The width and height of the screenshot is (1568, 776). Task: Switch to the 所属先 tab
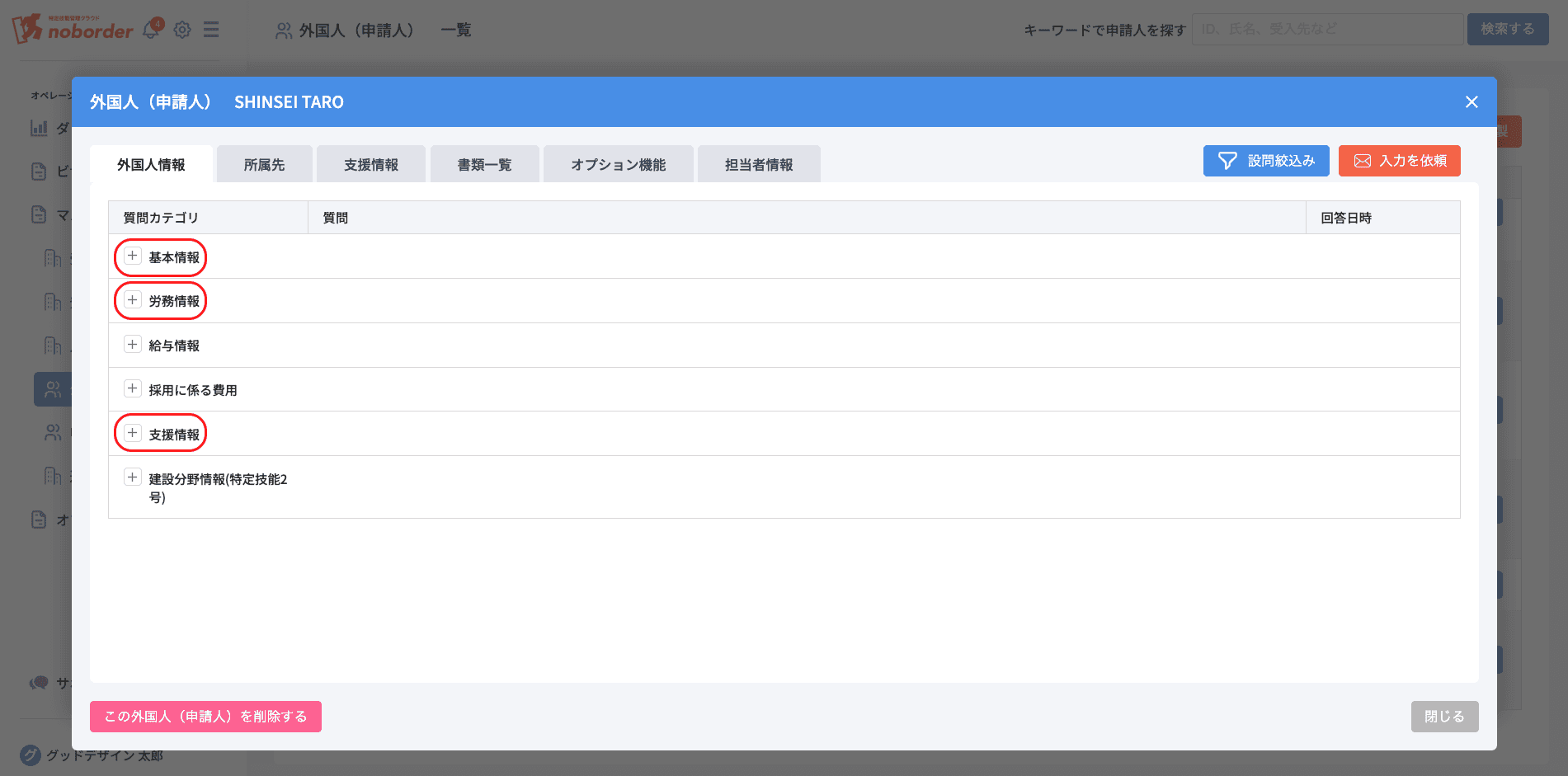pyautogui.click(x=264, y=165)
